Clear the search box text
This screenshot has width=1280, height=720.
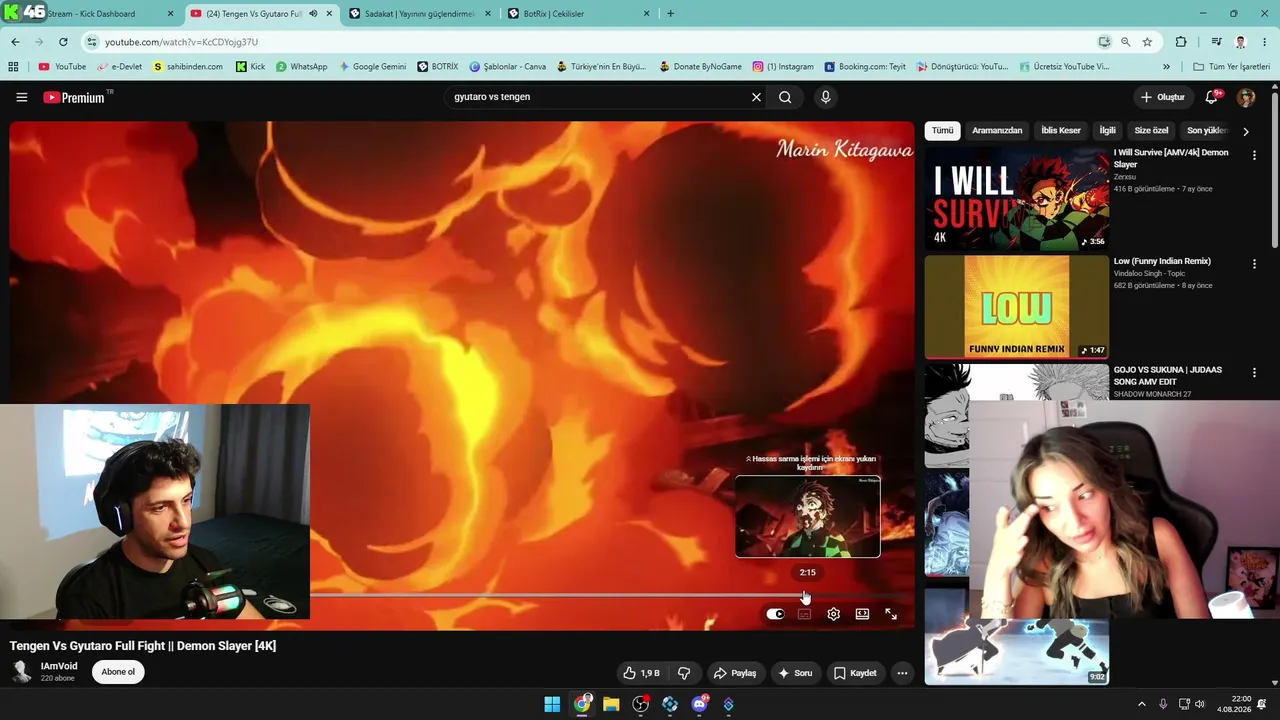(x=756, y=97)
